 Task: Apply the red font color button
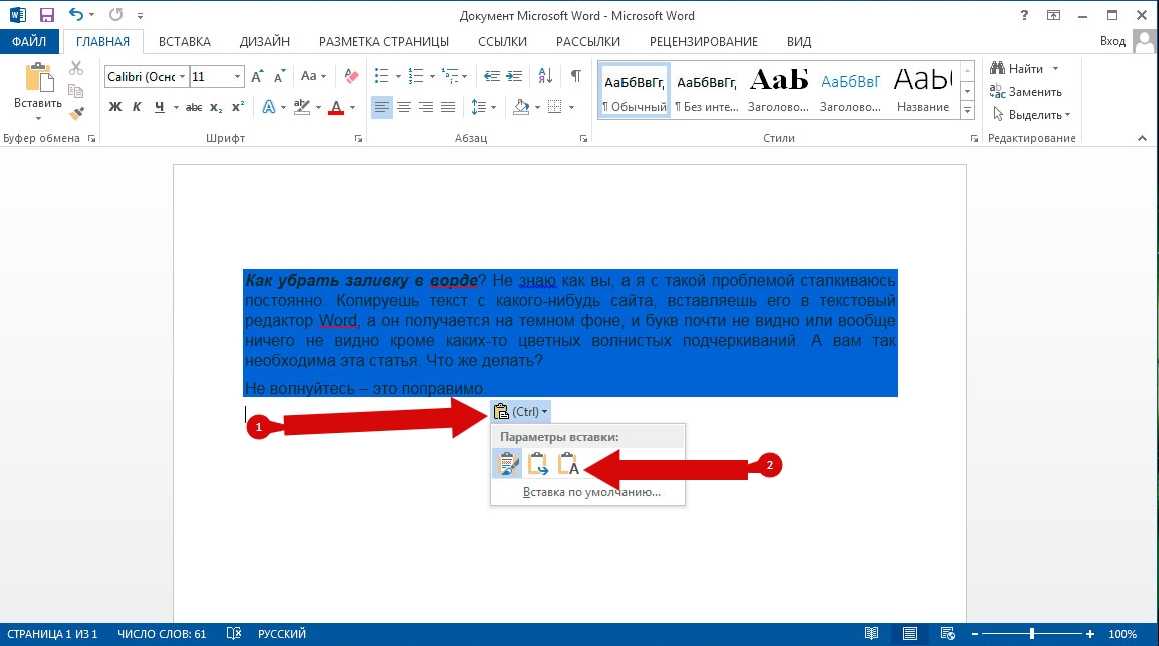pyautogui.click(x=336, y=108)
